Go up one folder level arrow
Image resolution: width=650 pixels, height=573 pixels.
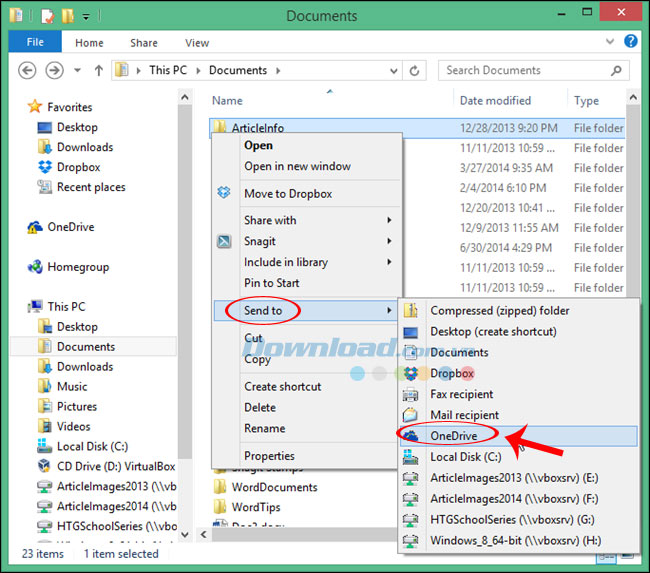click(x=99, y=70)
